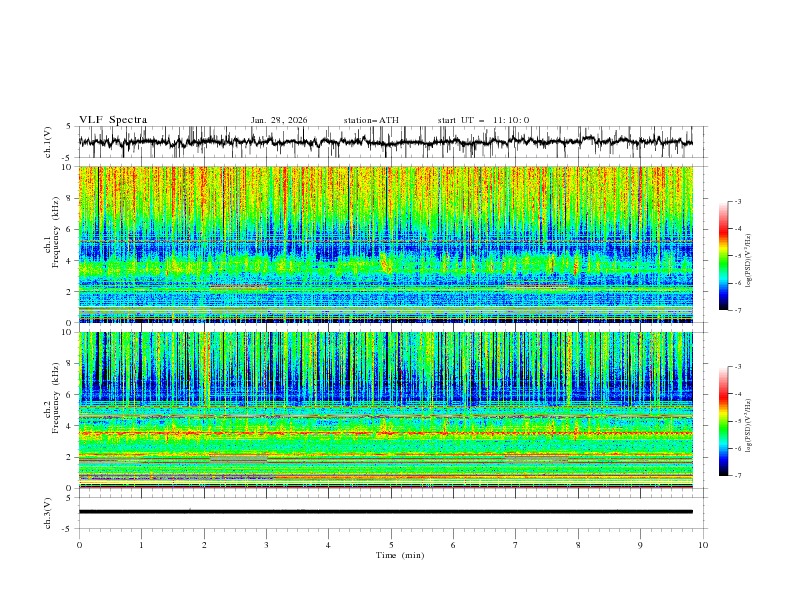Click the ch.2 frequency axis "6" tick
792x612 pixels.
pyautogui.click(x=70, y=395)
